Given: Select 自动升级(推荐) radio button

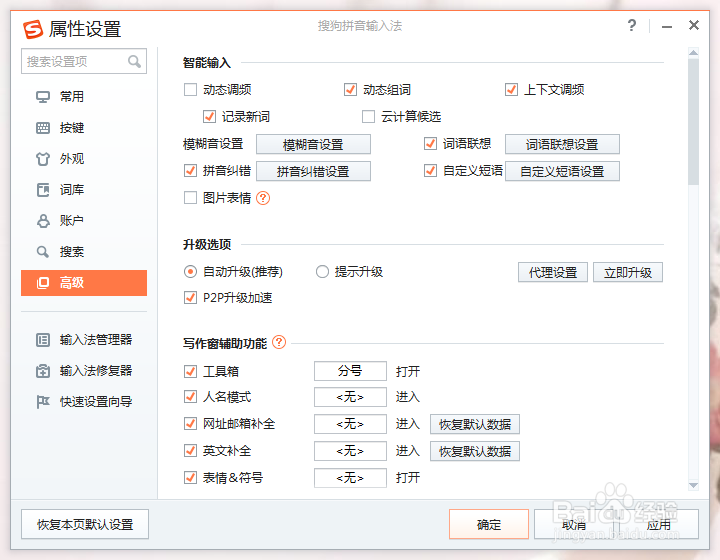Looking at the screenshot, I should point(190,272).
